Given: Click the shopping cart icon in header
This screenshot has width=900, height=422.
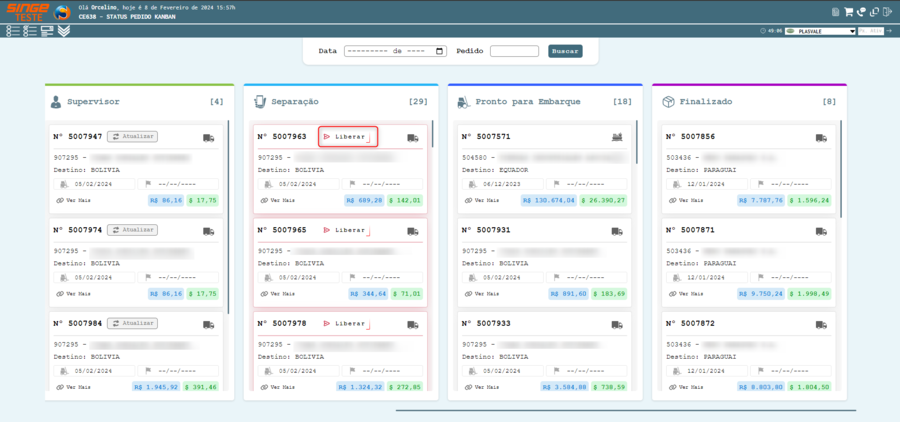Looking at the screenshot, I should [x=849, y=12].
